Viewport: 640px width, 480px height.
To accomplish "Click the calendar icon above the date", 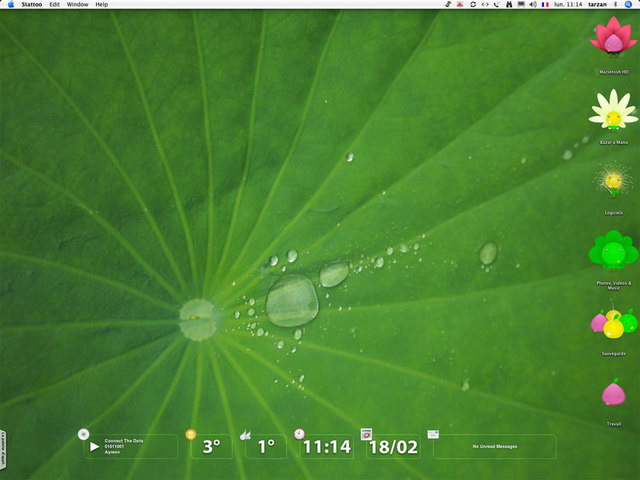I will [366, 434].
